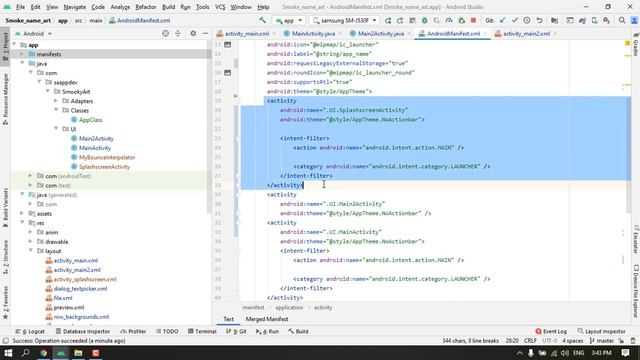
Task: Open File Explorer from the taskbar
Action: [78, 353]
